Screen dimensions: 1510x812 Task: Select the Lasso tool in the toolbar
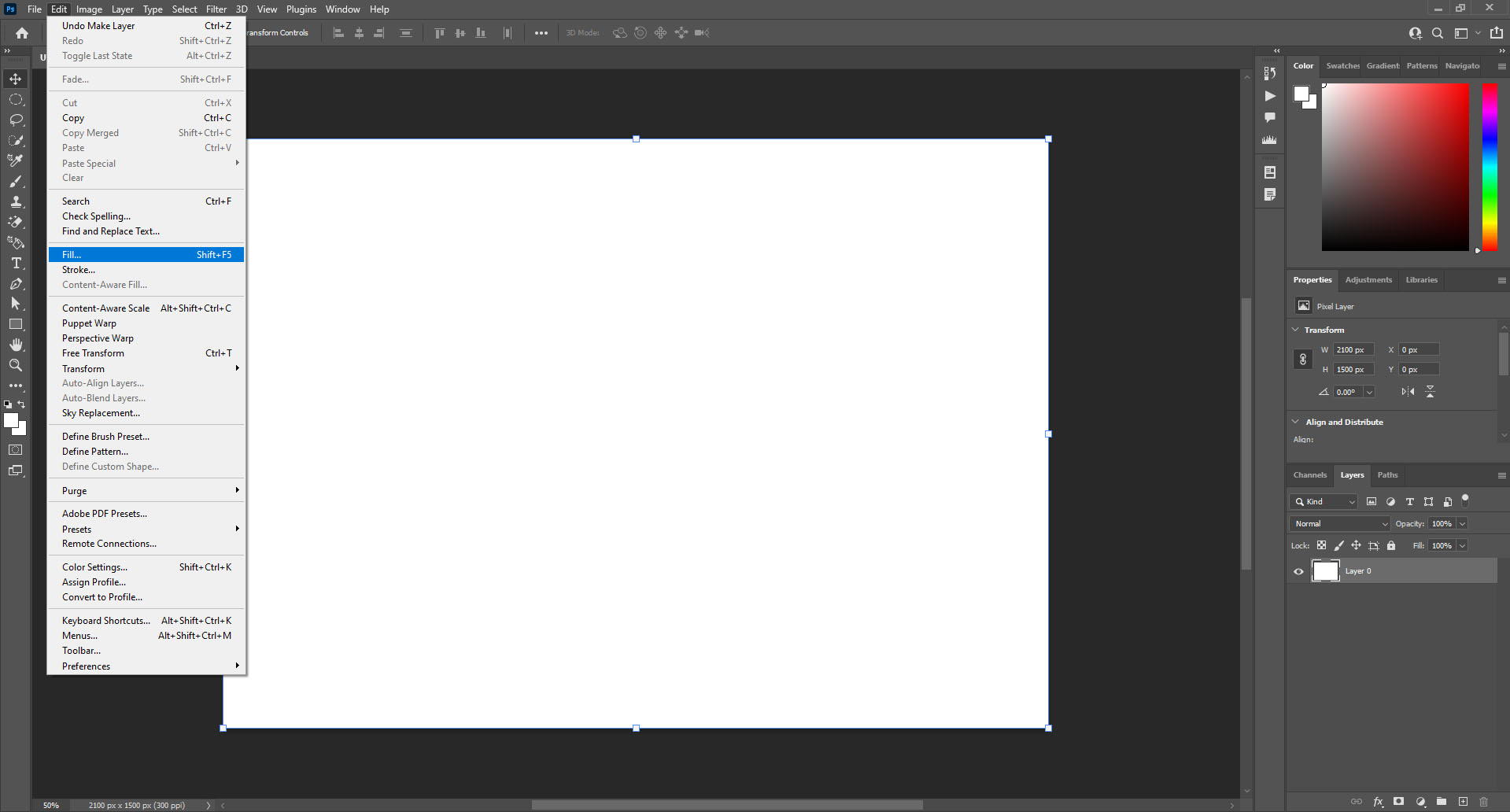click(16, 120)
